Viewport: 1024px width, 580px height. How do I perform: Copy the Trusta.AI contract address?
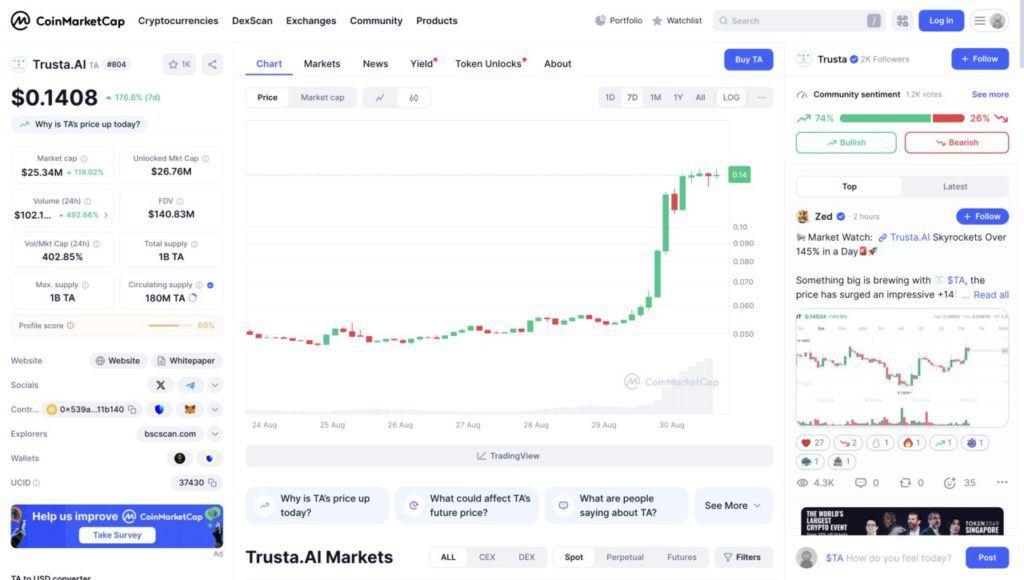pos(132,410)
